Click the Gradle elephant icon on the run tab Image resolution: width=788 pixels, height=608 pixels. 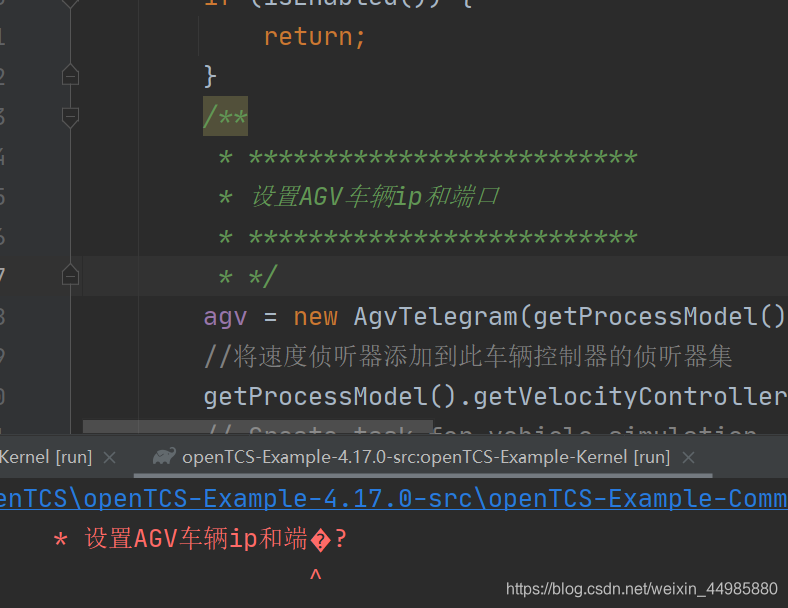pos(164,457)
